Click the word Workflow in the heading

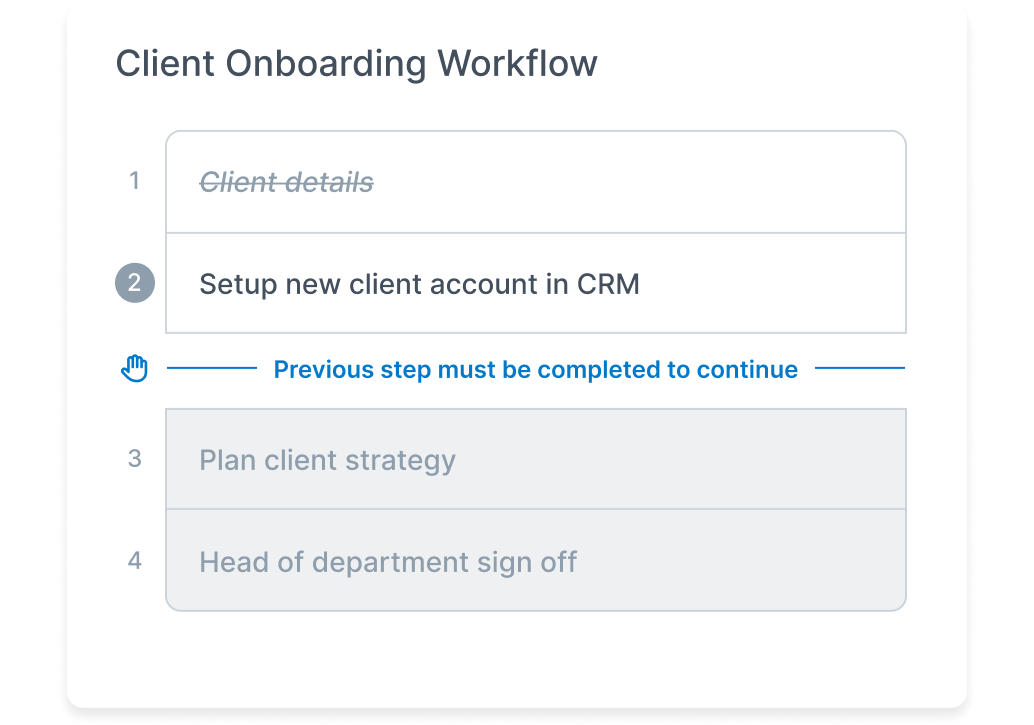pos(517,64)
